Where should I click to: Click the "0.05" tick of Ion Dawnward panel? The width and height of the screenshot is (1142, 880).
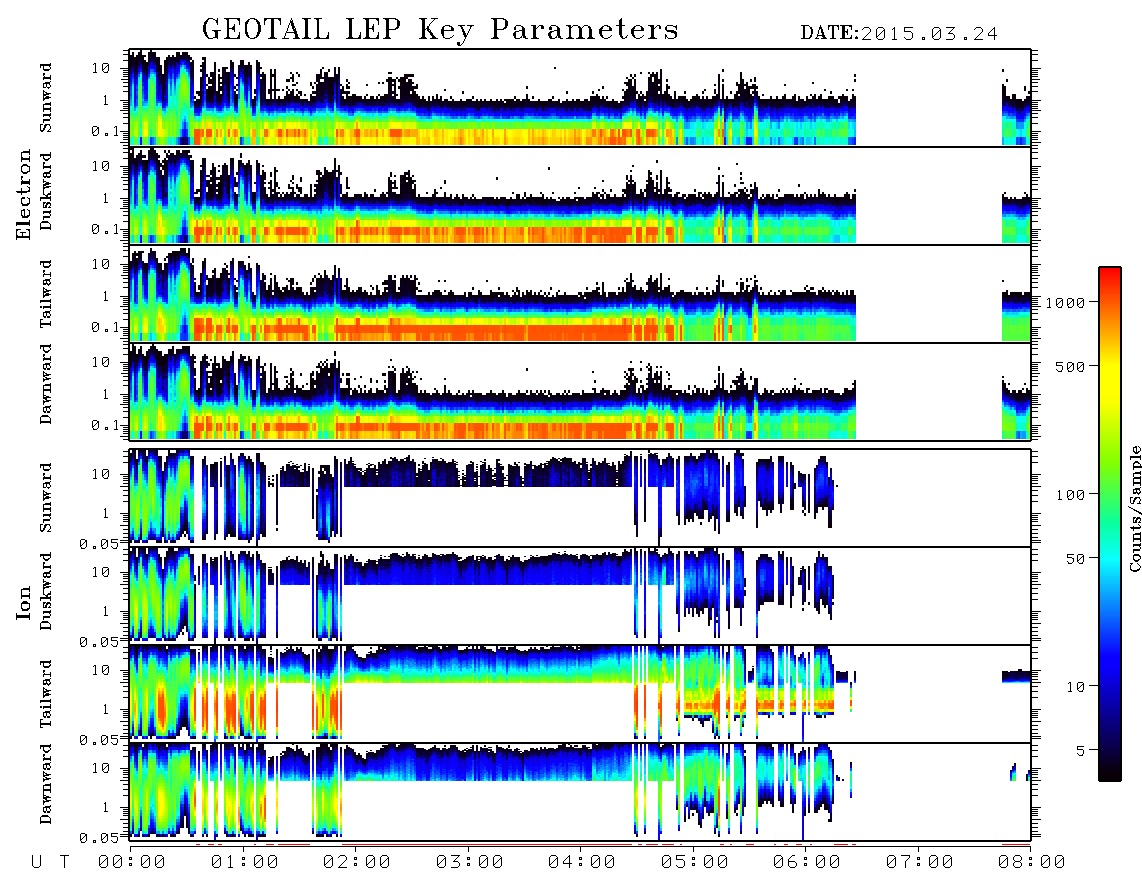click(x=99, y=838)
